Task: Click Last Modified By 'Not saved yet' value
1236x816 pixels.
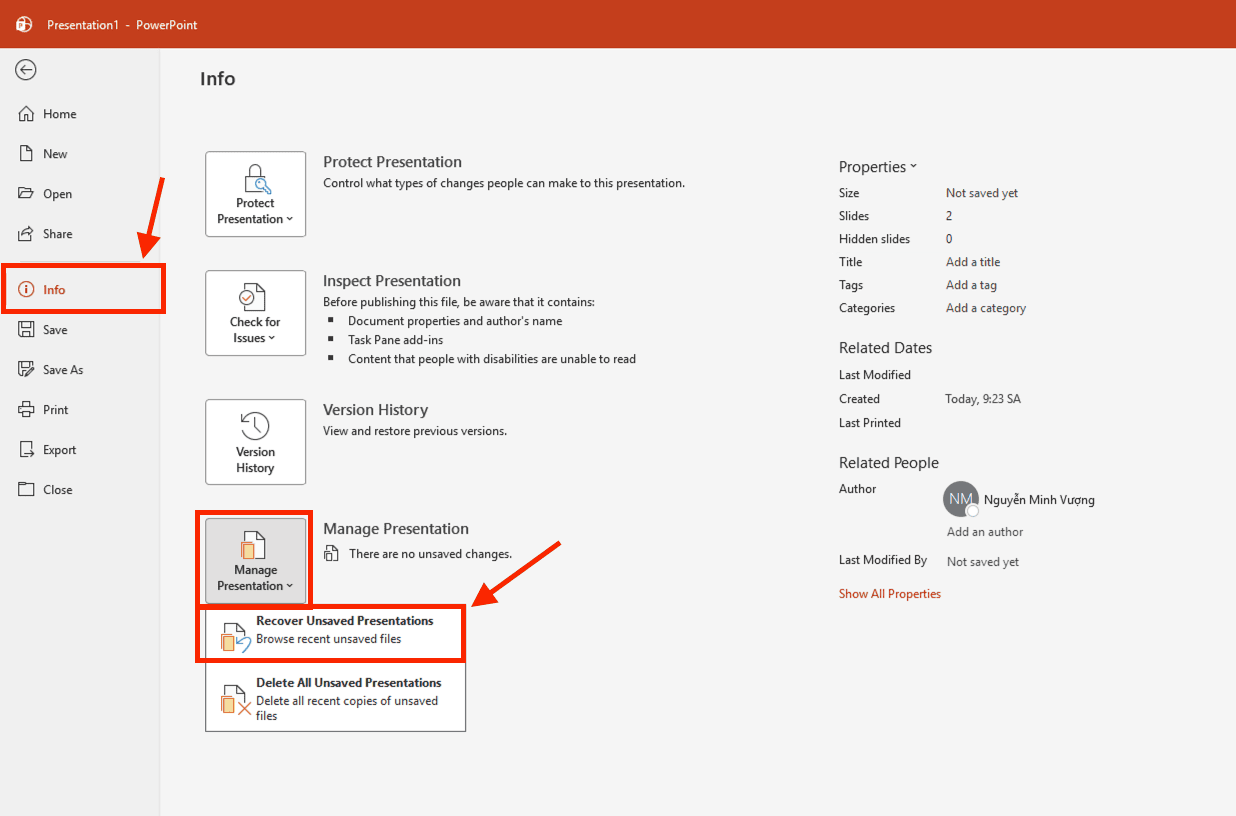Action: click(983, 562)
